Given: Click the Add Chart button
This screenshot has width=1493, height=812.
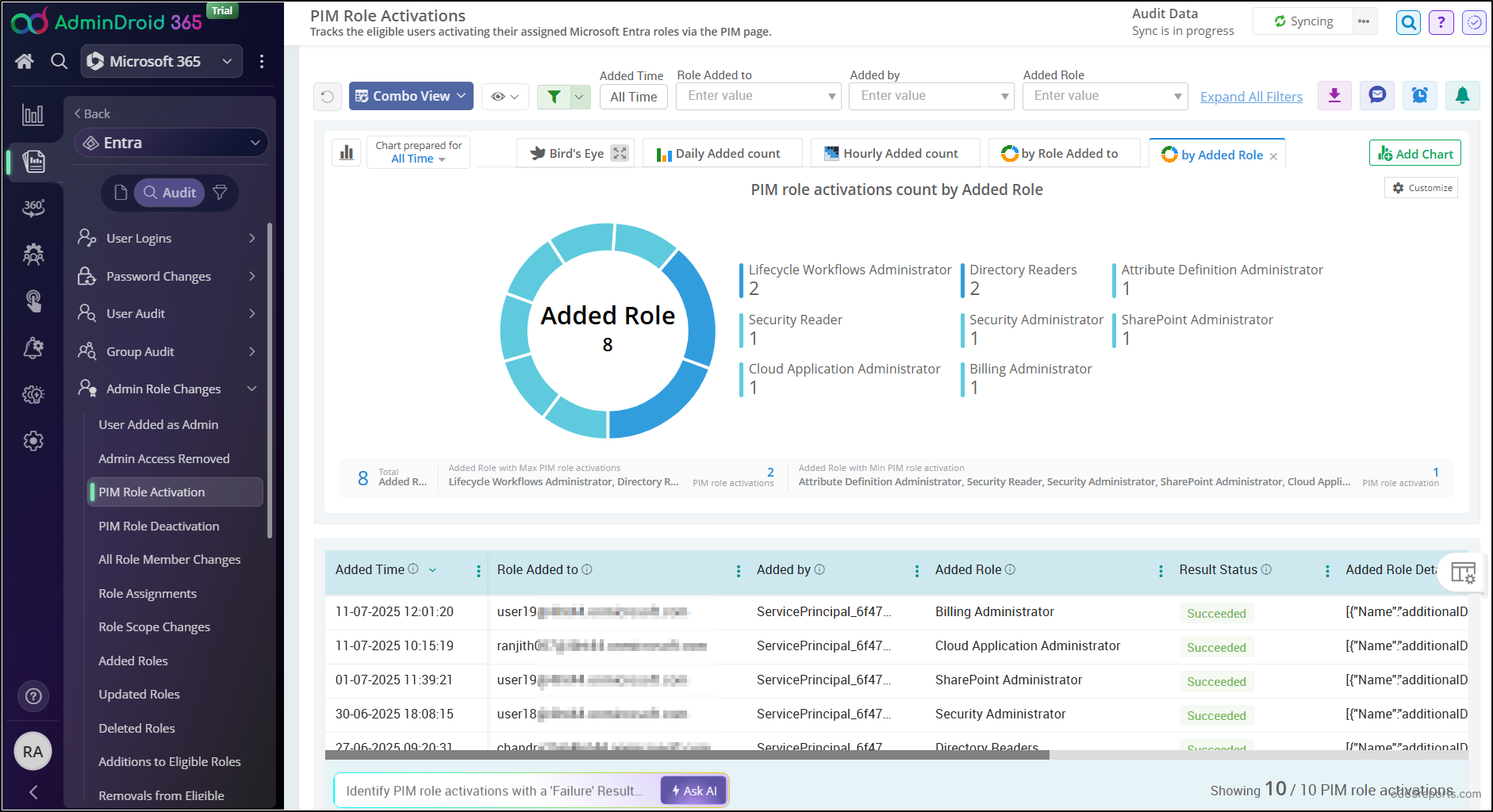Looking at the screenshot, I should tap(1415, 153).
